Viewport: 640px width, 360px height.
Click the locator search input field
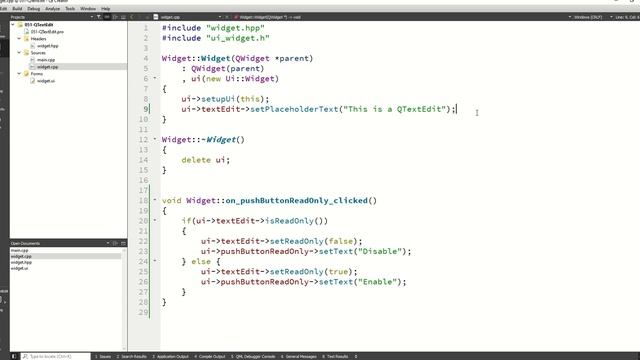click(56, 356)
